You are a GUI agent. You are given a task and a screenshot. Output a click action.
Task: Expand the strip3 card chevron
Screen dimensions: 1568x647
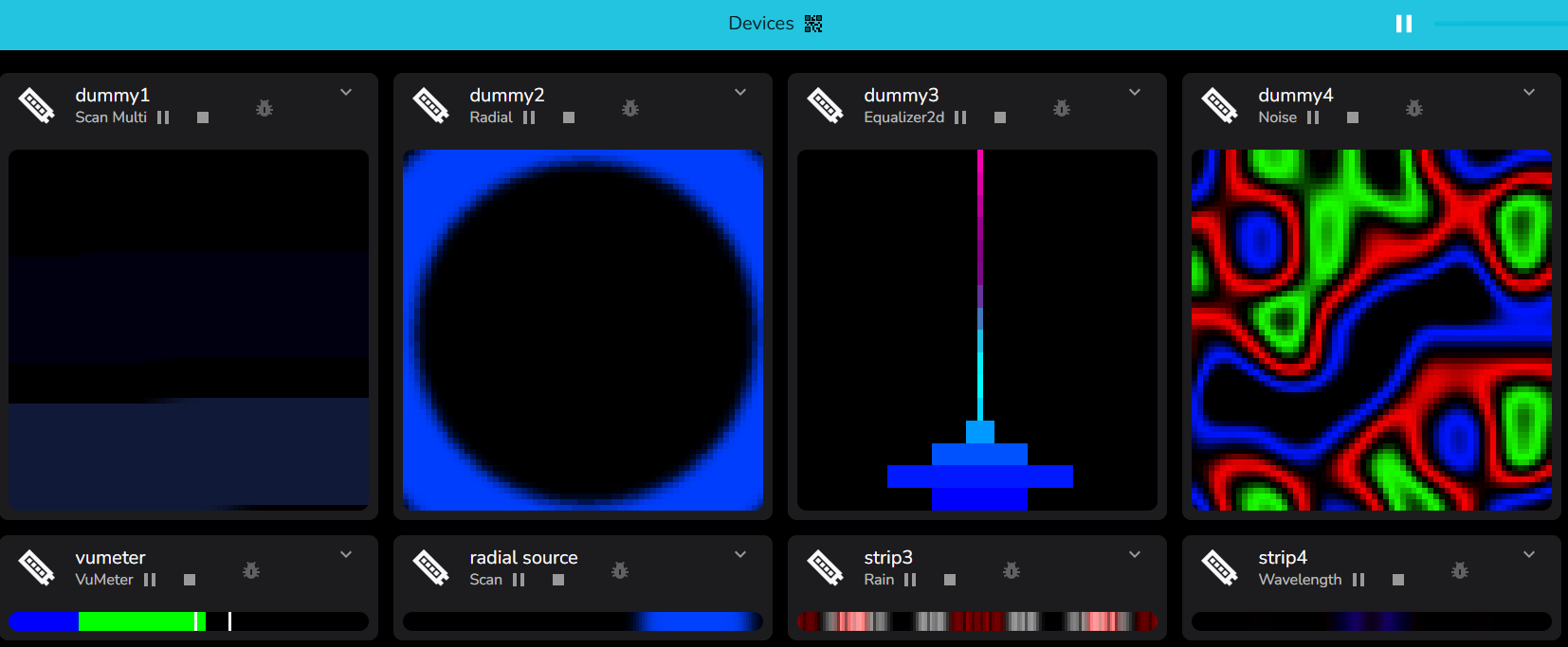[1135, 554]
